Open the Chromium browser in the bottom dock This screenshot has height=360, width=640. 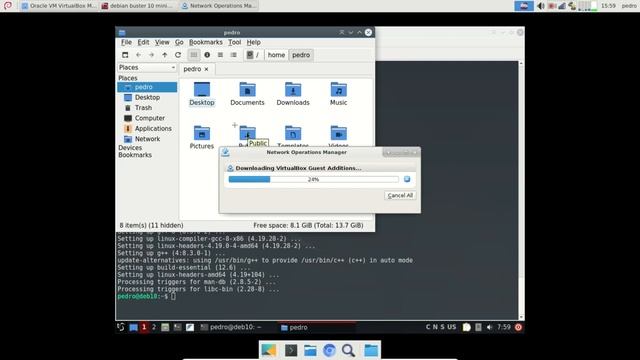click(x=329, y=350)
